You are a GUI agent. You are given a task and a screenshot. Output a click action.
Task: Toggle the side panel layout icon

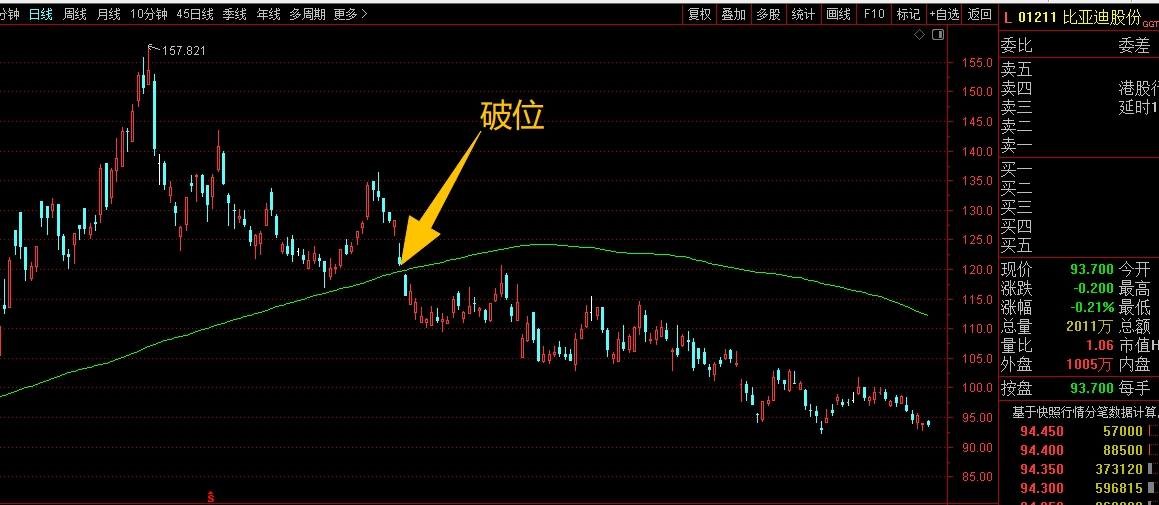click(938, 35)
